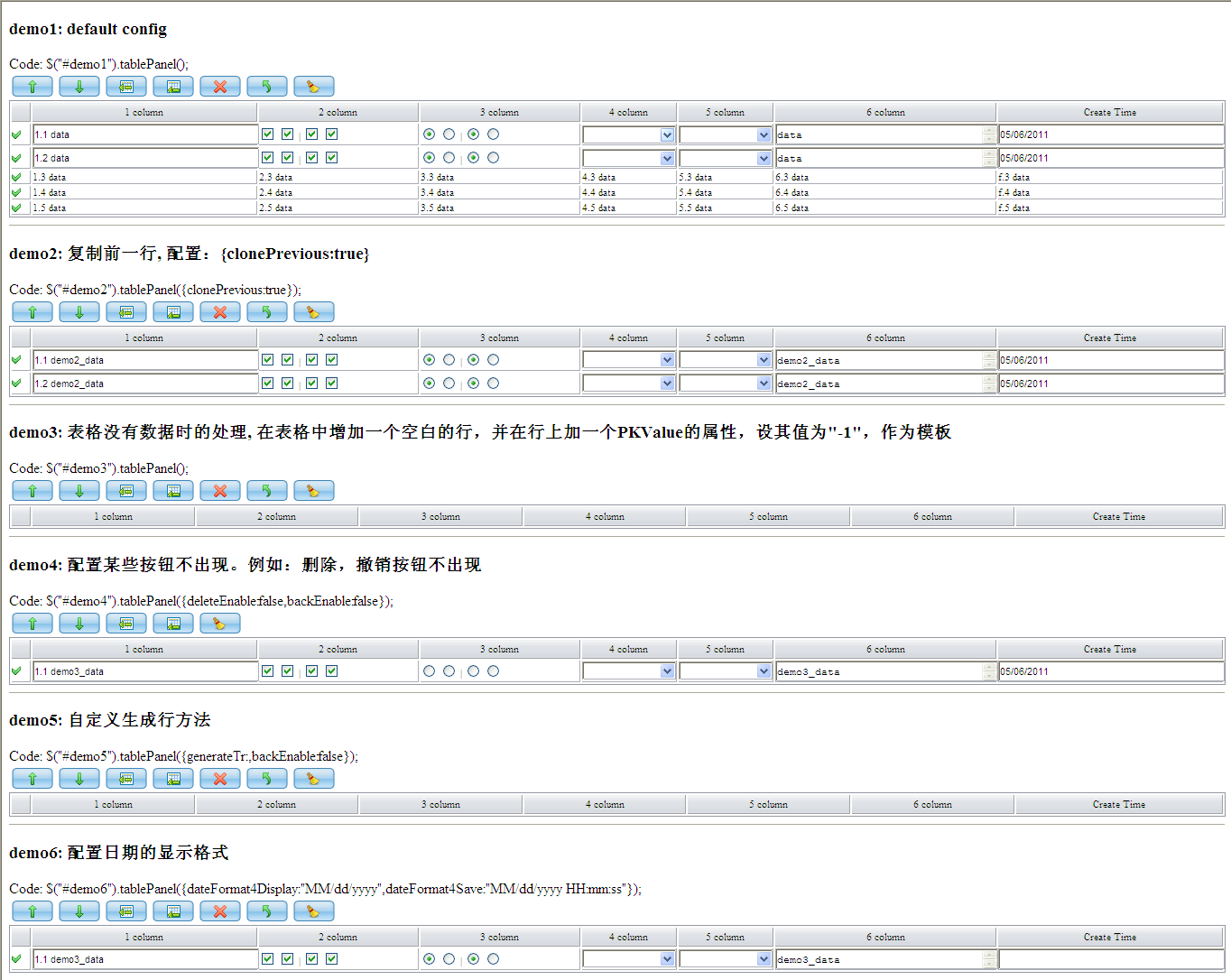
Task: Click the '1.2 demo2_data' text field
Action: coord(145,384)
